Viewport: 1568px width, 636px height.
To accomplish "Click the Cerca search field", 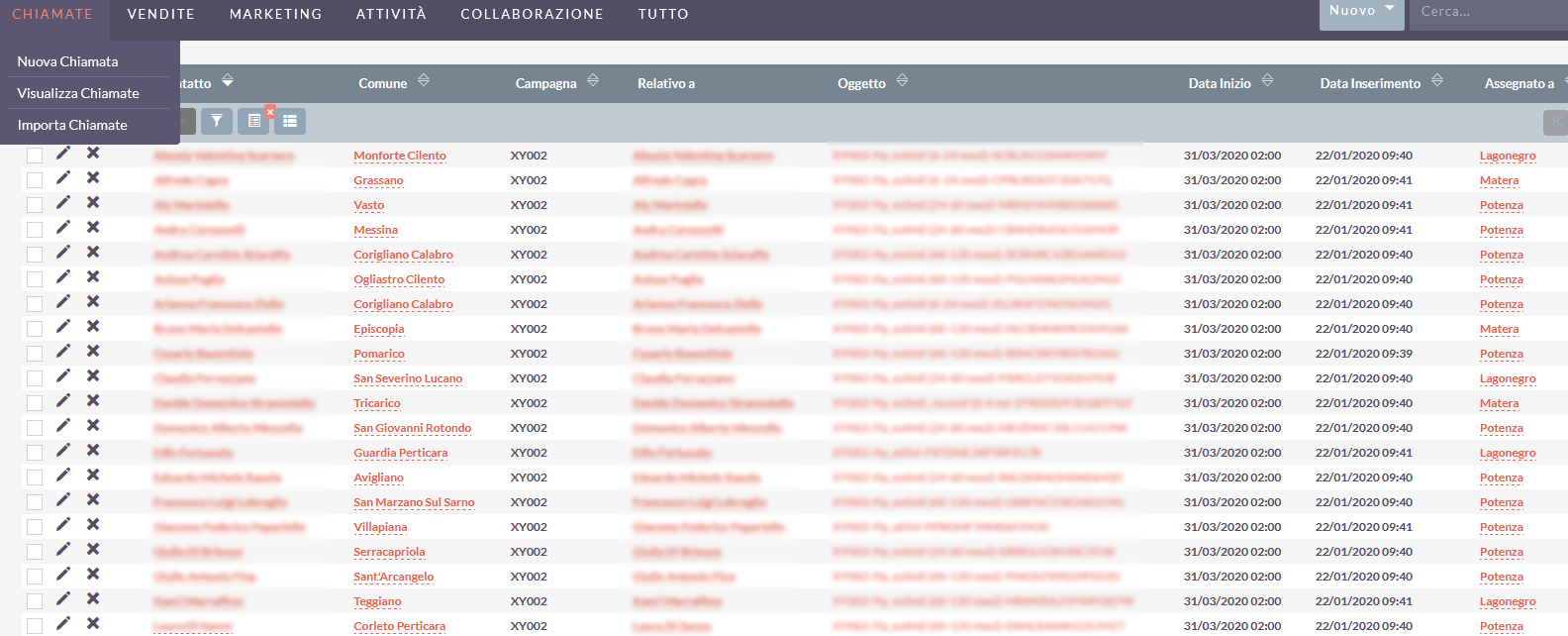I will pyautogui.click(x=1489, y=12).
